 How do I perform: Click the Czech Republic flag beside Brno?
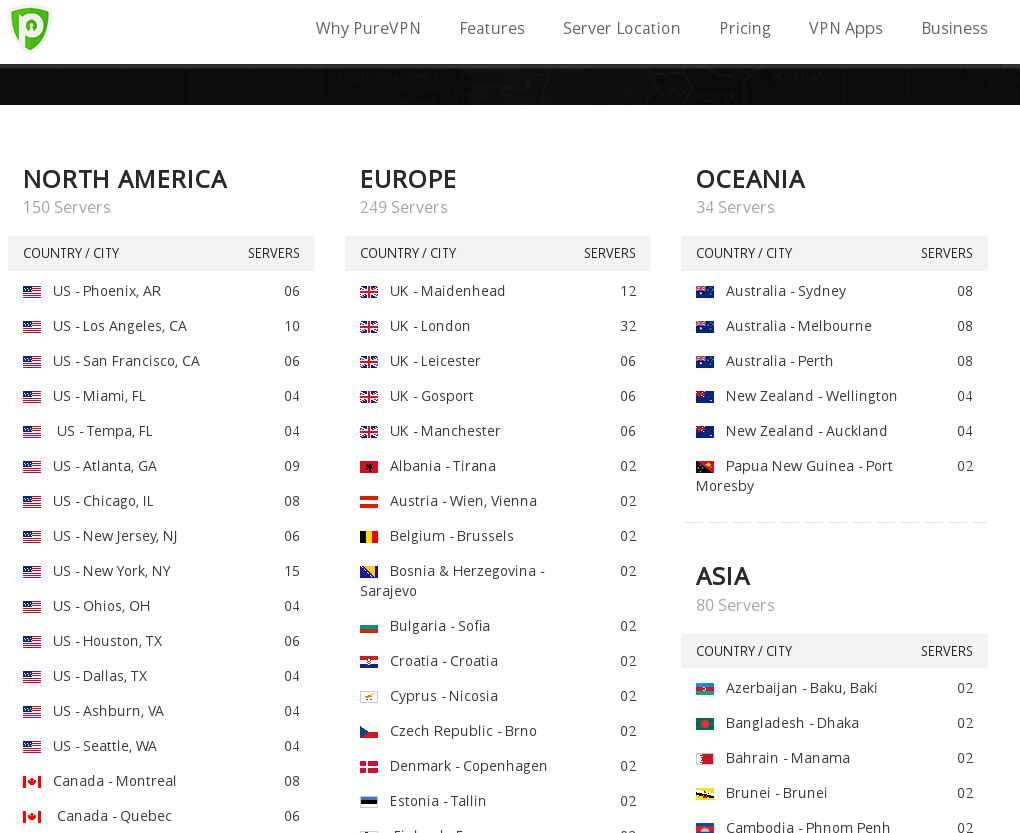click(369, 732)
